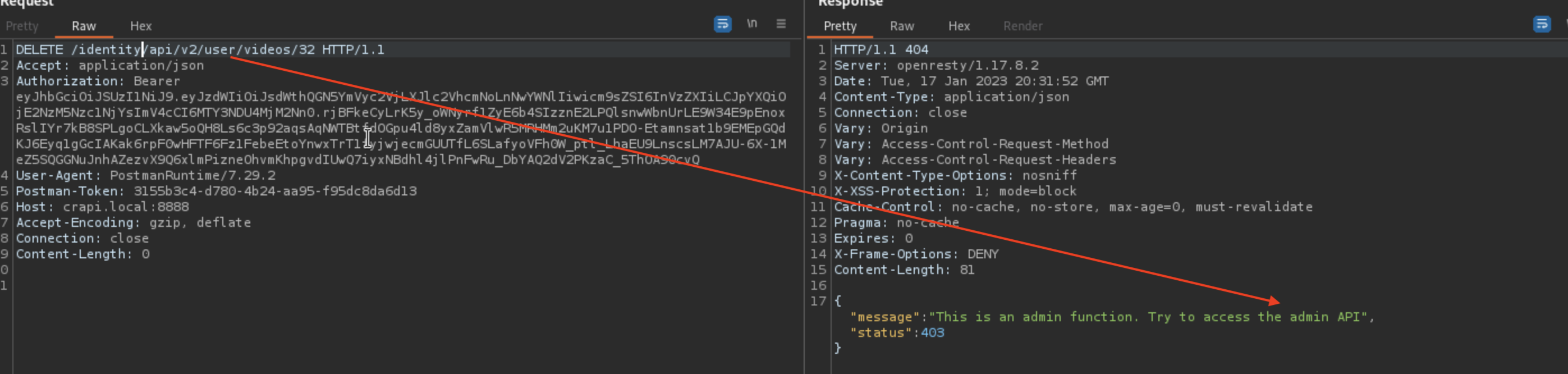Image resolution: width=1568 pixels, height=374 pixels.
Task: Select the Request Pretty tab
Action: pyautogui.click(x=22, y=26)
